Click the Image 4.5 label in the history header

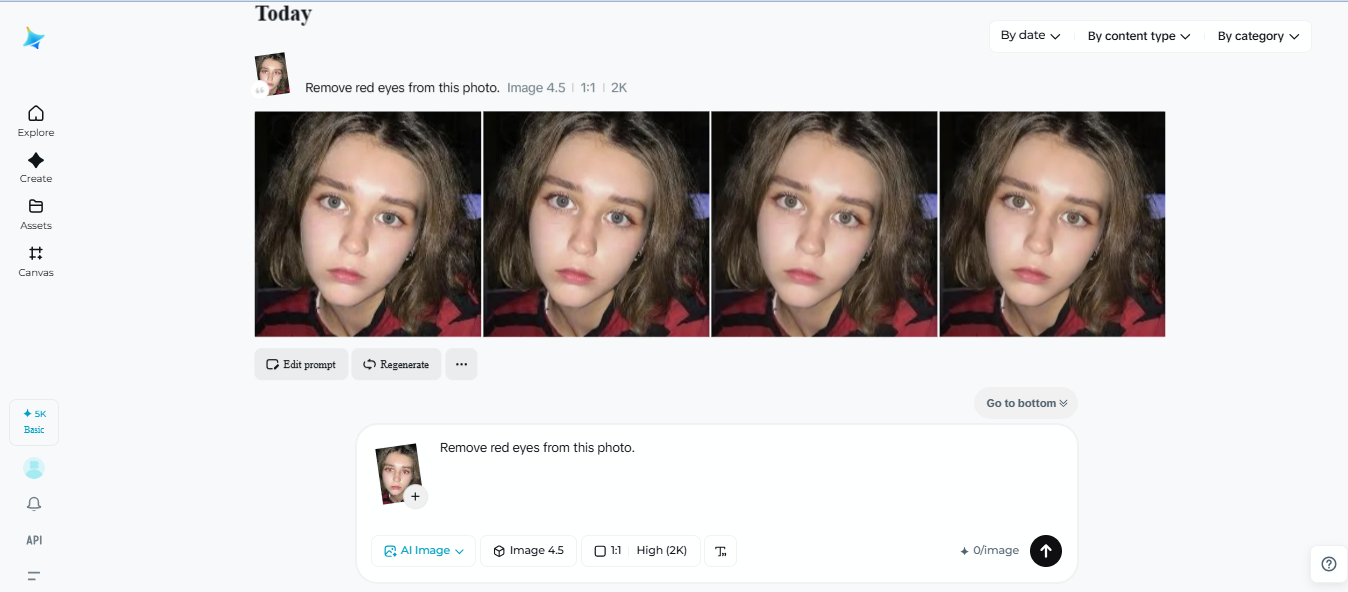[x=536, y=88]
